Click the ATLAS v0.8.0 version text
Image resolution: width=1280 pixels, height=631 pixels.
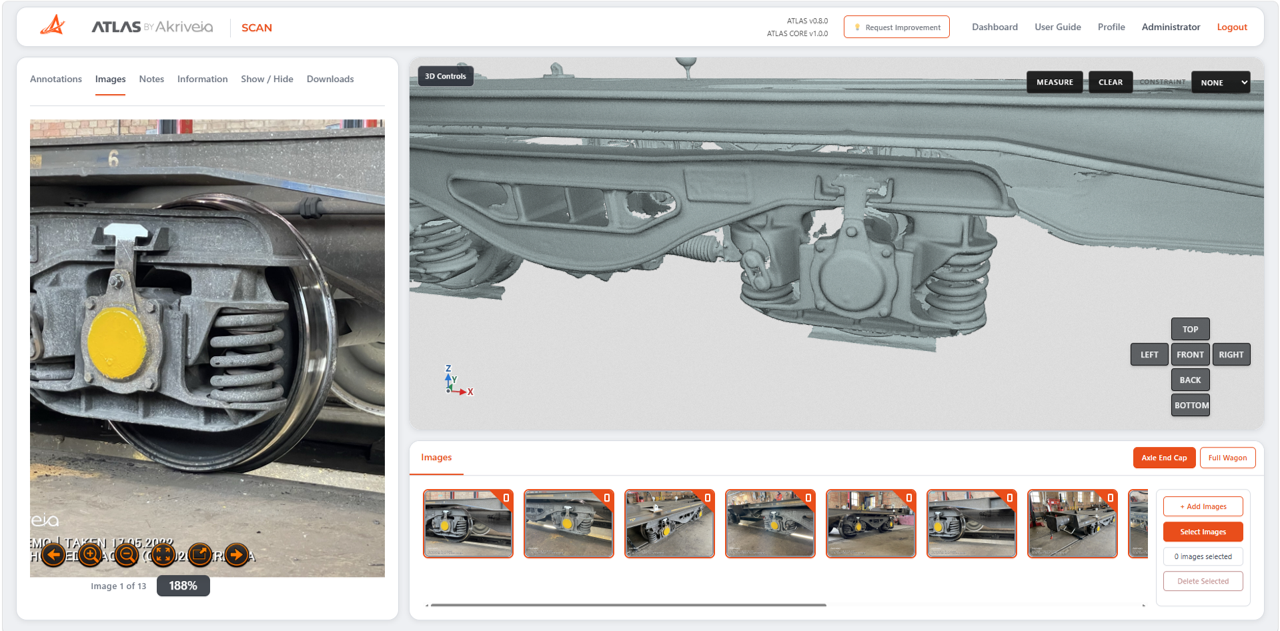point(807,20)
